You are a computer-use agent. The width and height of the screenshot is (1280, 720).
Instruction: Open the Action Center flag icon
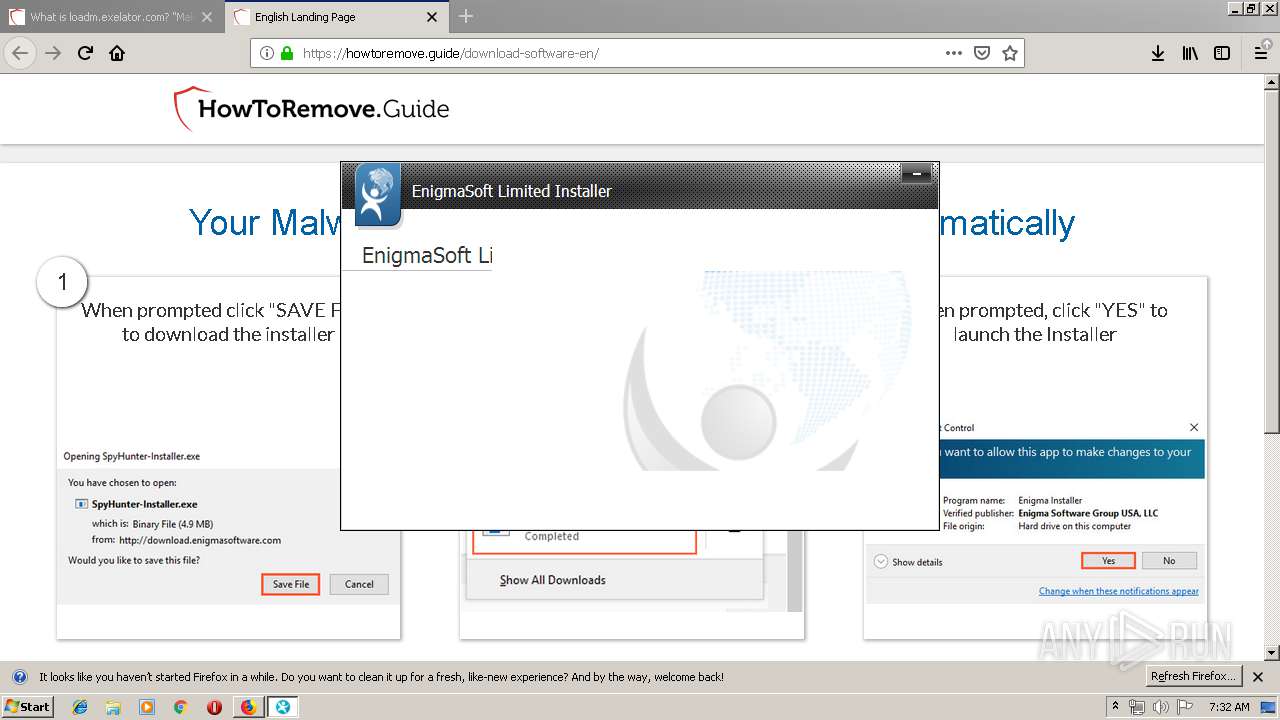(1183, 707)
